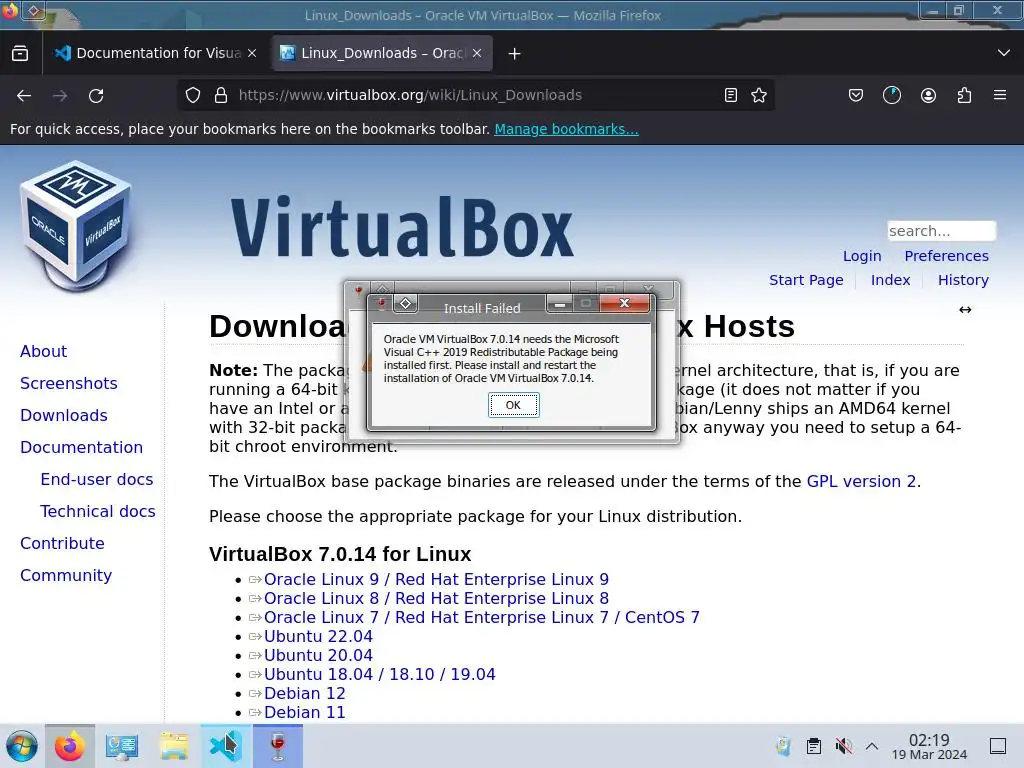This screenshot has height=768, width=1024.
Task: Open Technical docs sidebar link
Action: 98,511
